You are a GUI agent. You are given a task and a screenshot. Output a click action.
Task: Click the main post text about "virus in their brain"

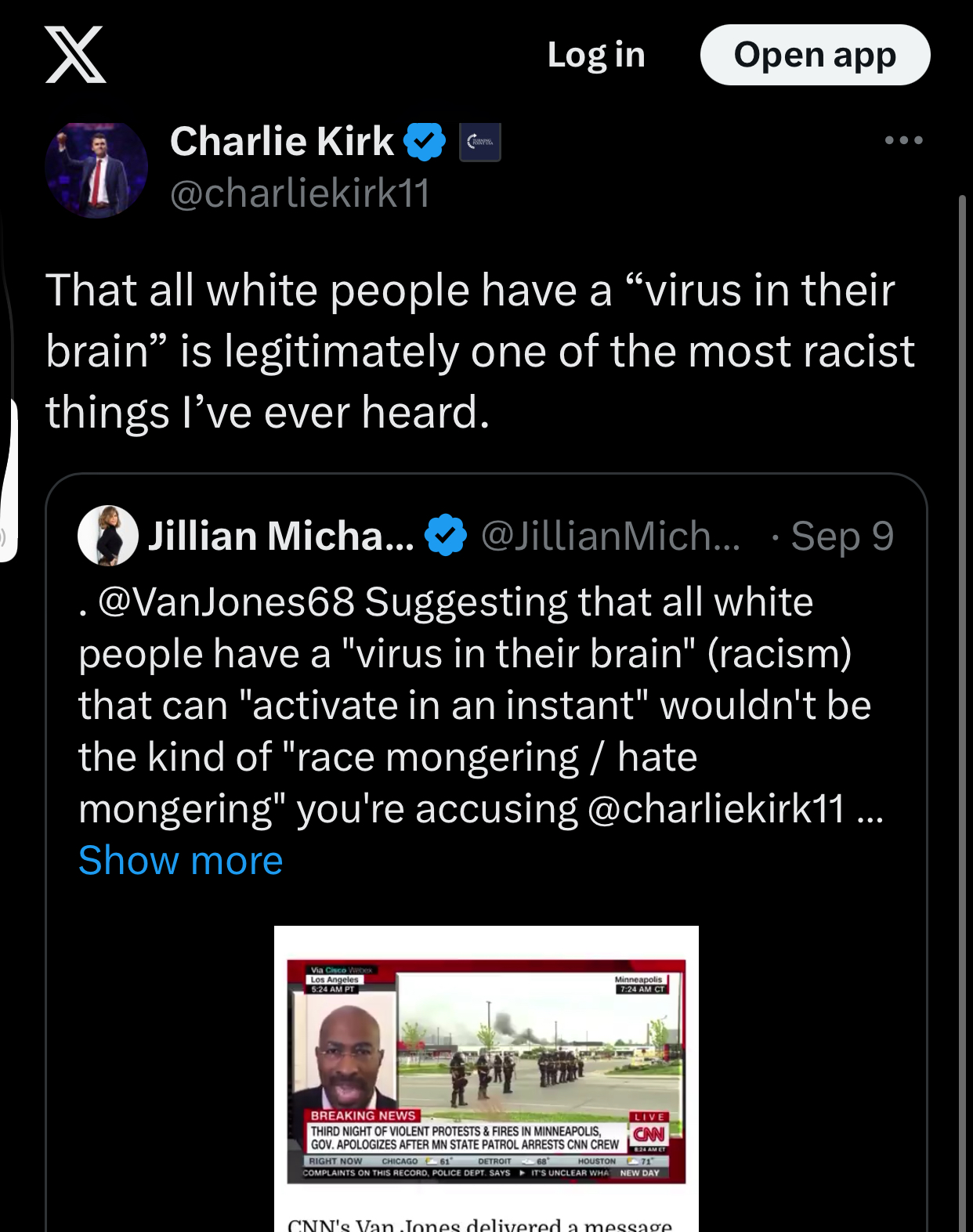point(478,351)
